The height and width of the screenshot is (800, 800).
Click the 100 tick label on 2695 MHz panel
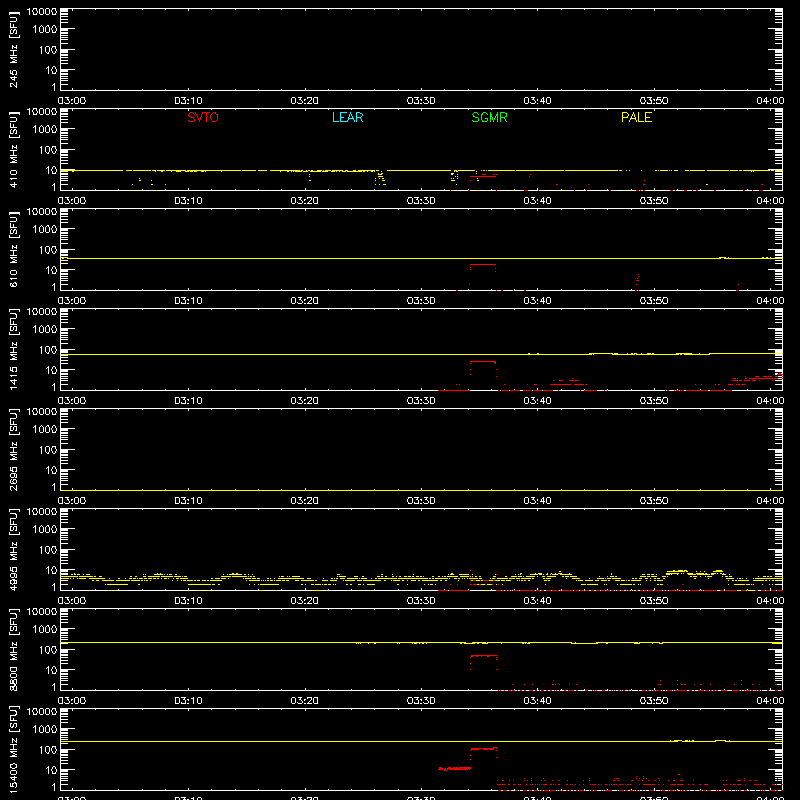click(48, 450)
